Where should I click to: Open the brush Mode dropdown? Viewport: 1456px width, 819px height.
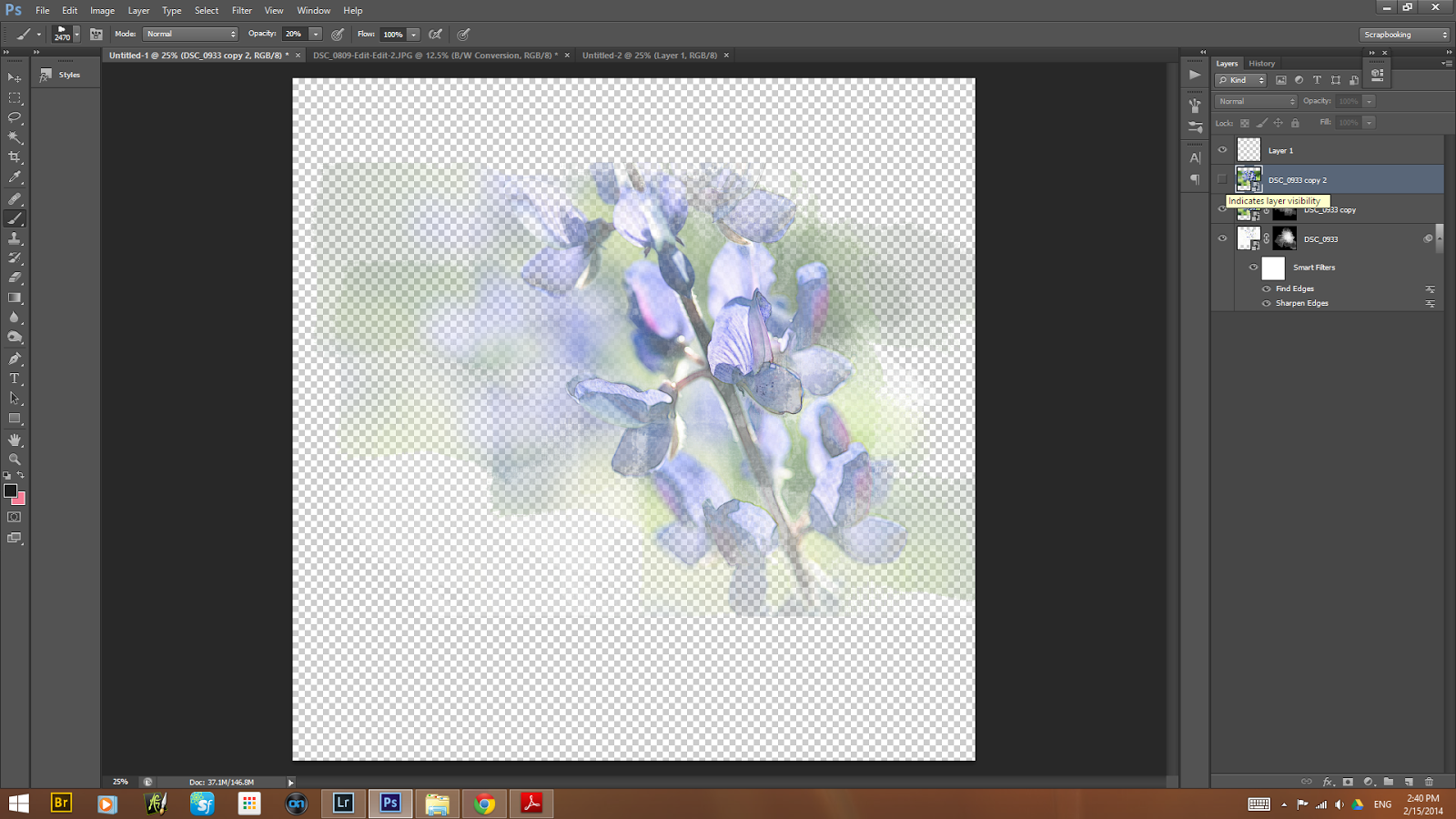click(x=190, y=34)
